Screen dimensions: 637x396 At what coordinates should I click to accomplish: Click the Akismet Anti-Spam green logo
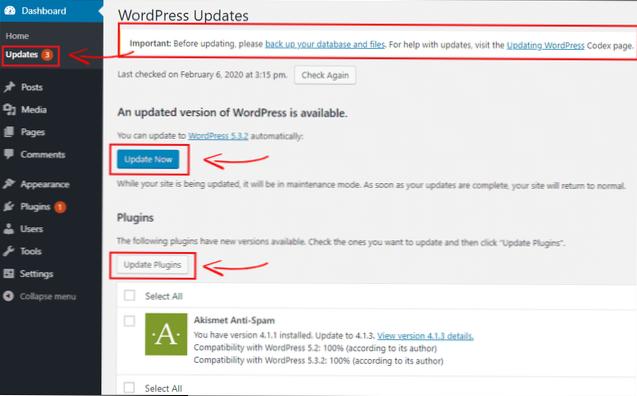tap(166, 334)
